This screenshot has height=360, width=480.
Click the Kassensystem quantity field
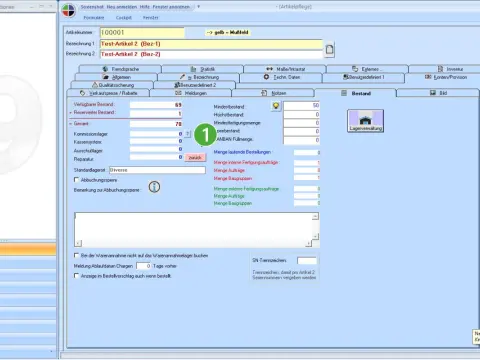(x=156, y=141)
